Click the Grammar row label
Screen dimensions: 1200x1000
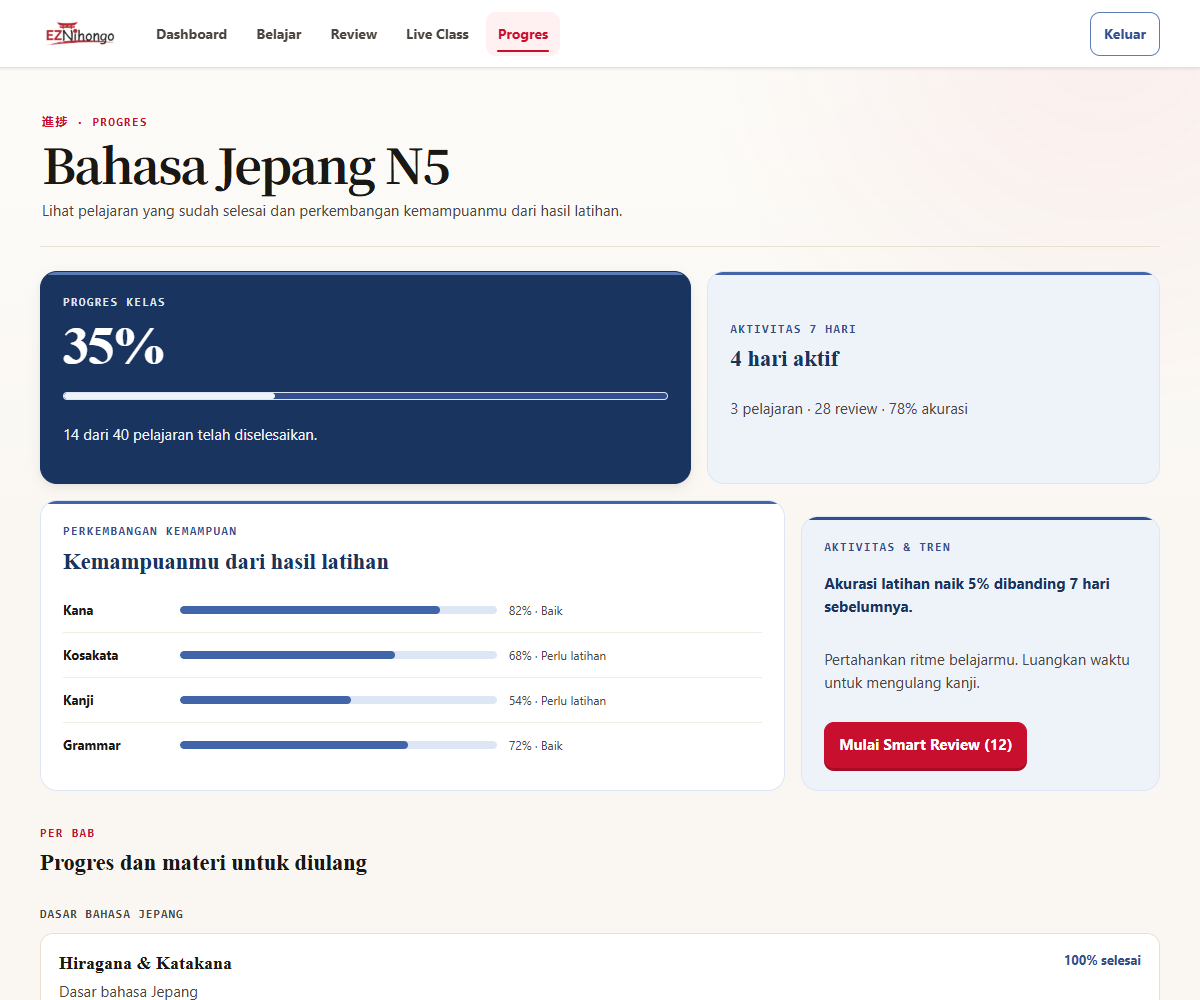coord(92,745)
